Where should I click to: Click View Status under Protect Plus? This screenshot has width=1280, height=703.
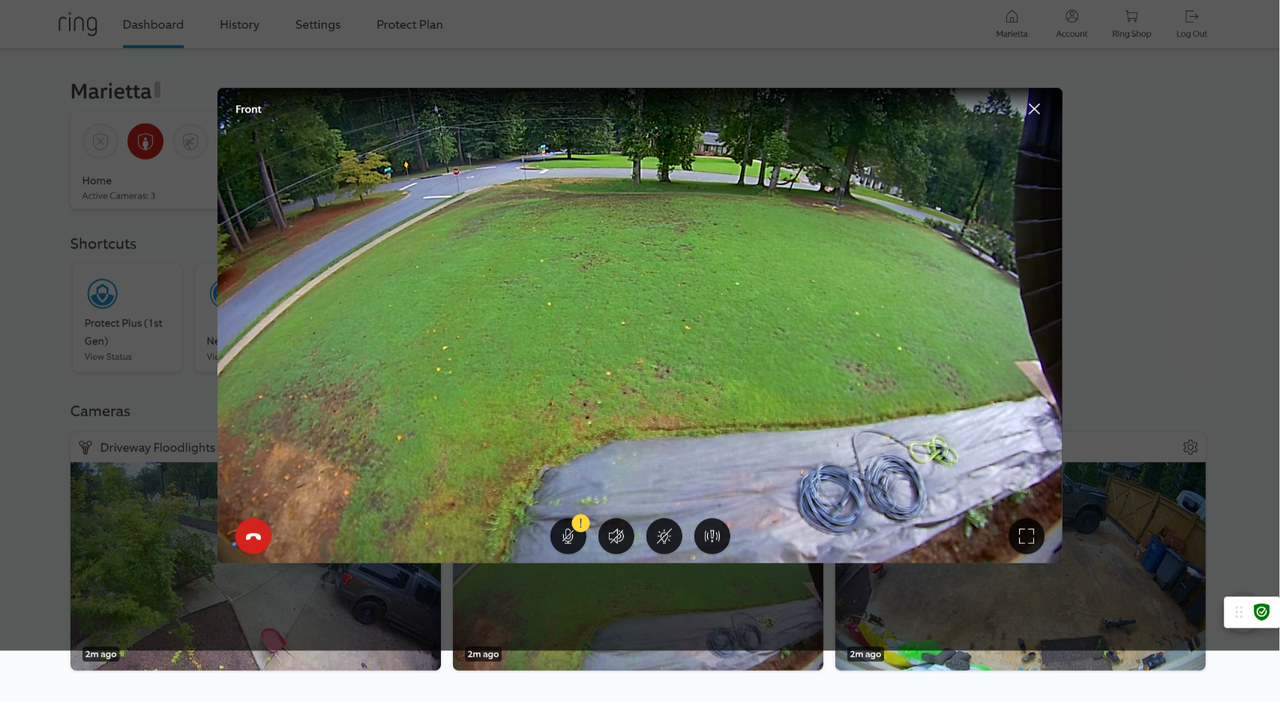point(108,357)
